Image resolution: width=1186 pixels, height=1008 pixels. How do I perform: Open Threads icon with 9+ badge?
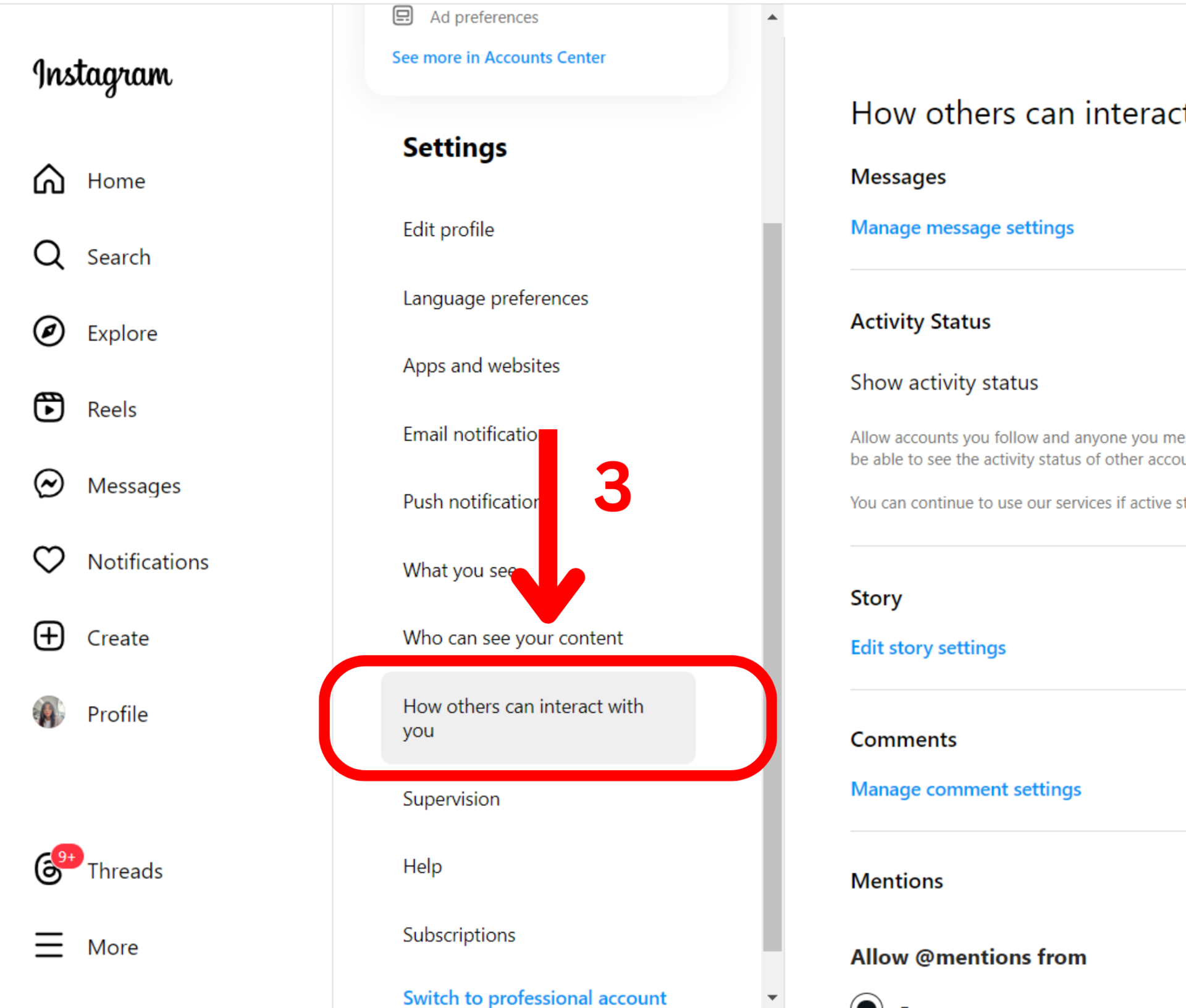49,869
